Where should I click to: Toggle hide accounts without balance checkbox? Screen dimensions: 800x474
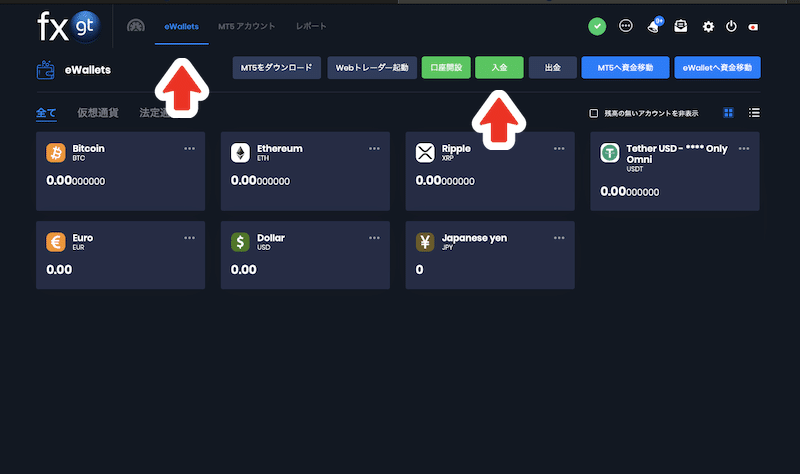[593, 113]
